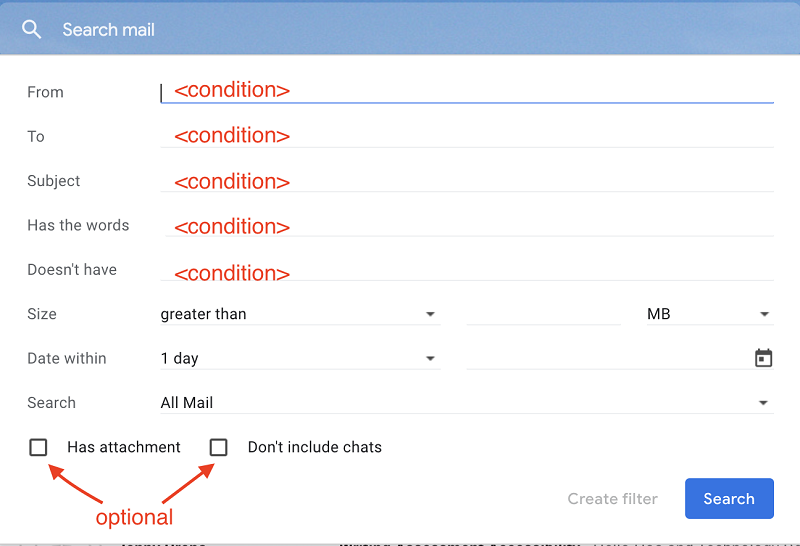Click into the To input field
The width and height of the screenshot is (800, 546).
click(467, 136)
